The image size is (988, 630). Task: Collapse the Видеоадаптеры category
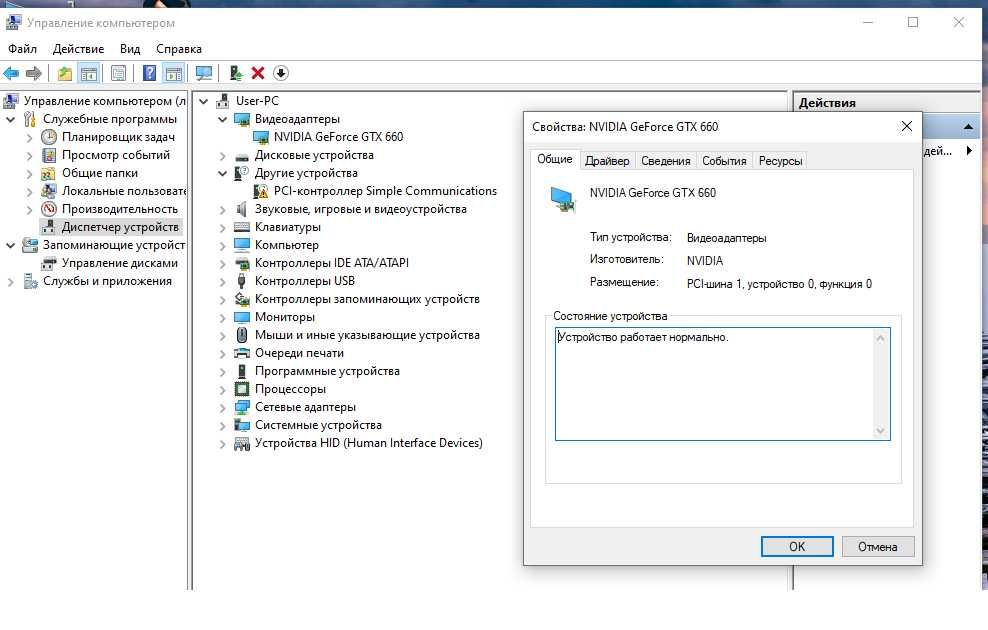(x=222, y=119)
